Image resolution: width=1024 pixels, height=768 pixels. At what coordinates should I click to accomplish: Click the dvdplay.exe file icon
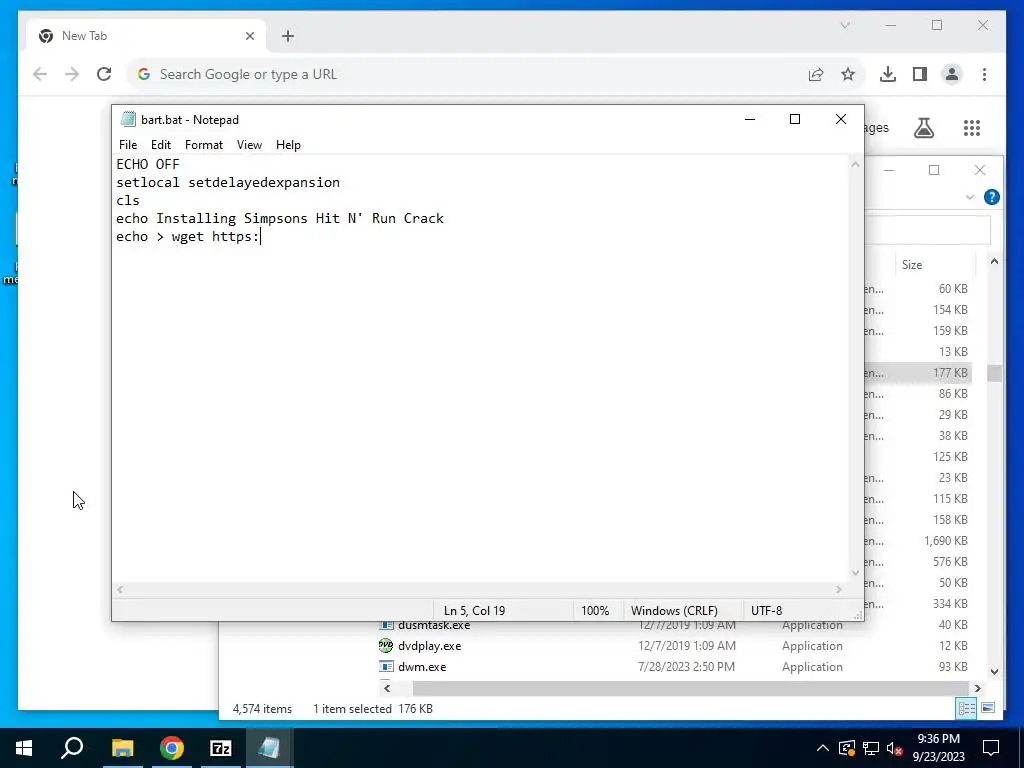386,646
